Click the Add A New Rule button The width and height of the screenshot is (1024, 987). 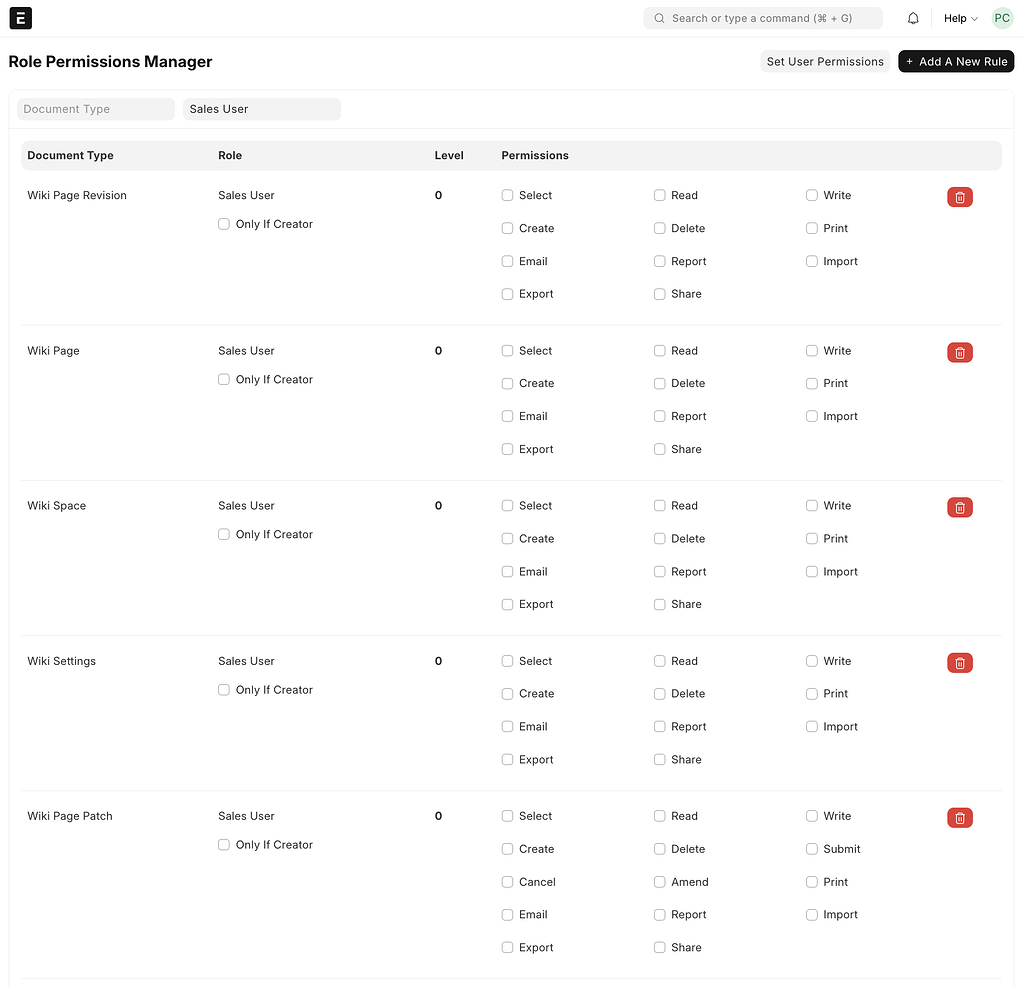pos(956,61)
